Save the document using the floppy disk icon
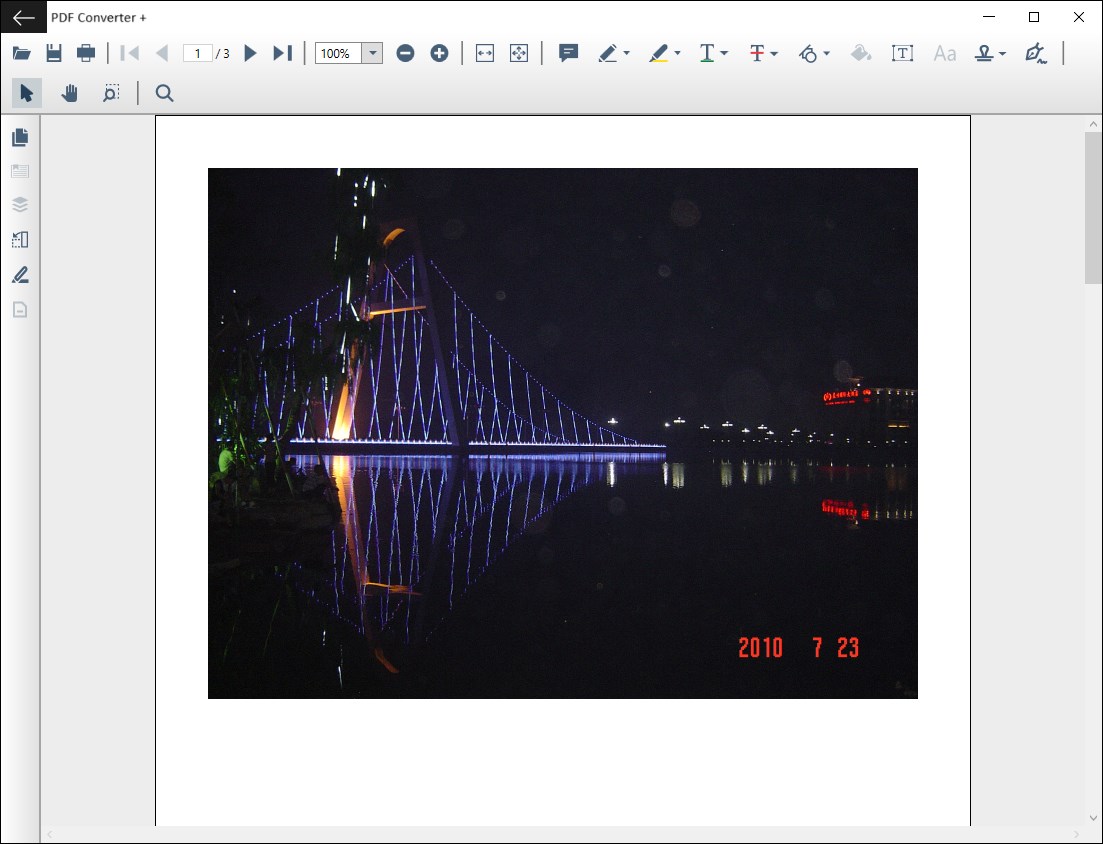The width and height of the screenshot is (1103, 844). tap(54, 53)
